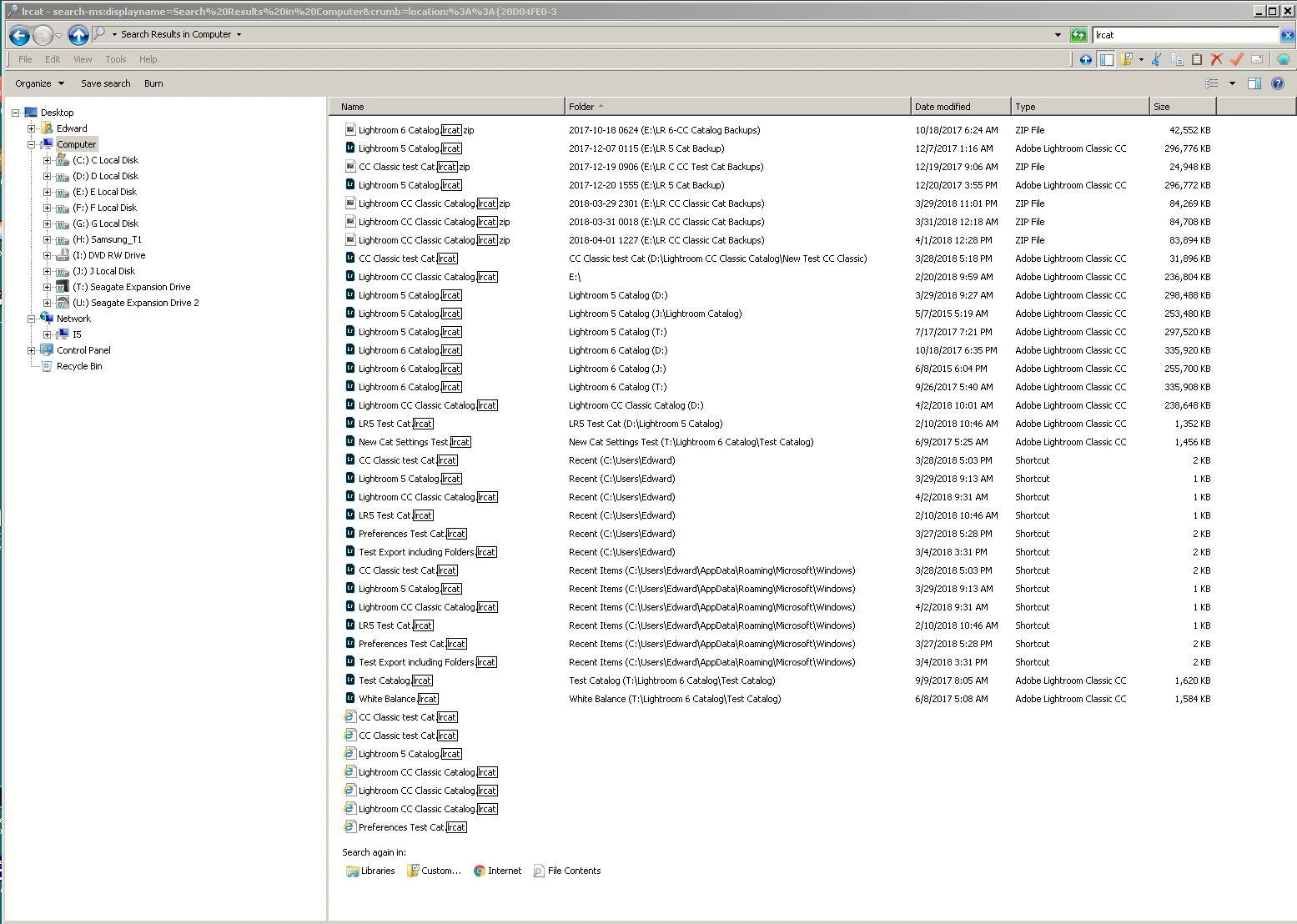Screen dimensions: 1297x924
Task: Expand the (H:) Samsung_T1 node
Action: [x=48, y=239]
